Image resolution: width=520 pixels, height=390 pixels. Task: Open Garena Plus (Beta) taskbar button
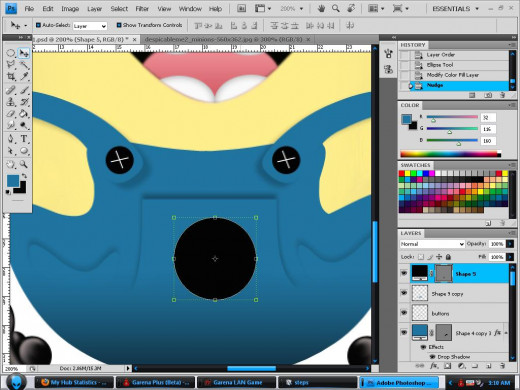[x=155, y=382]
